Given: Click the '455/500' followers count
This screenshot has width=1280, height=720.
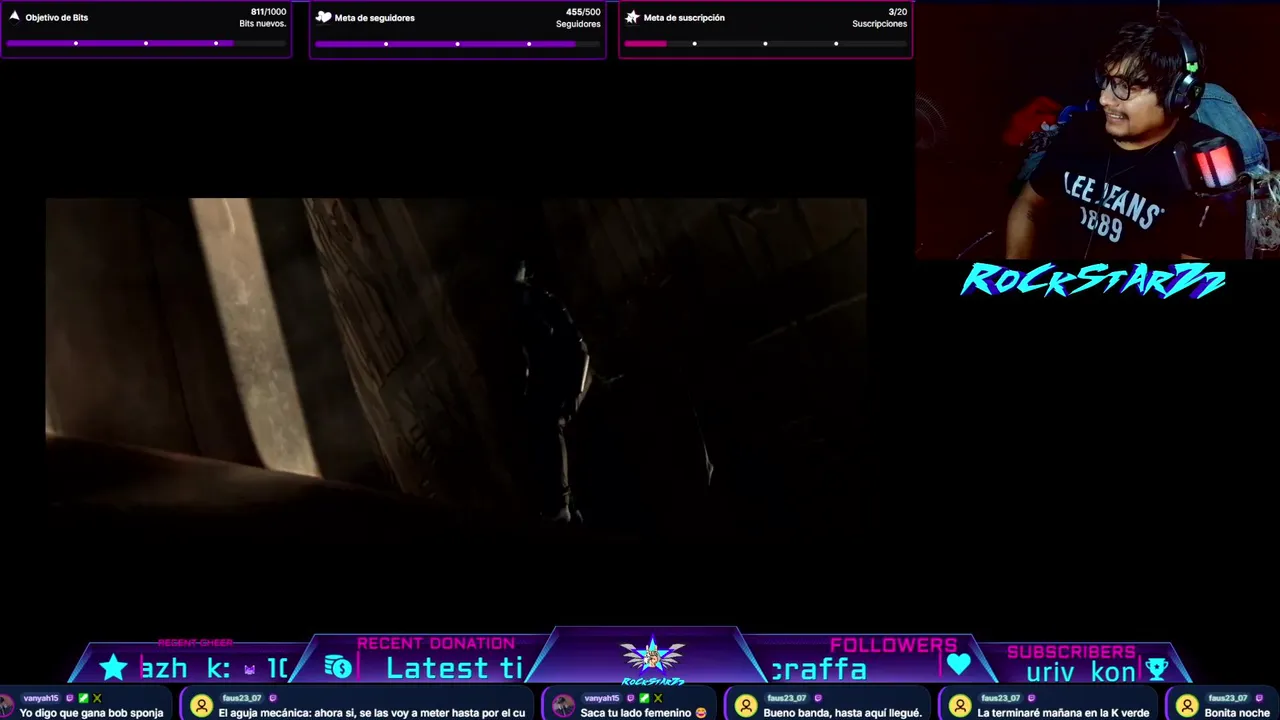Looking at the screenshot, I should tap(583, 12).
